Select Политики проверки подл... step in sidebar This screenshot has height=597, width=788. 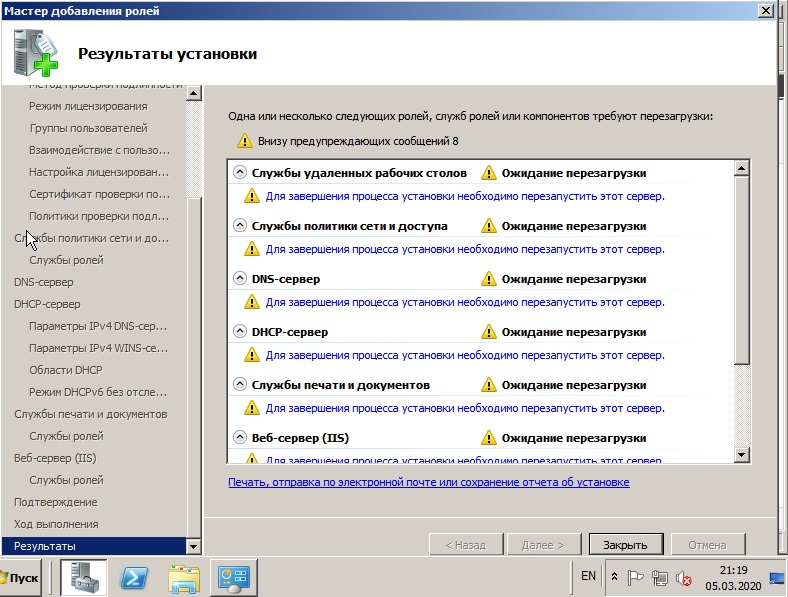coord(99,216)
